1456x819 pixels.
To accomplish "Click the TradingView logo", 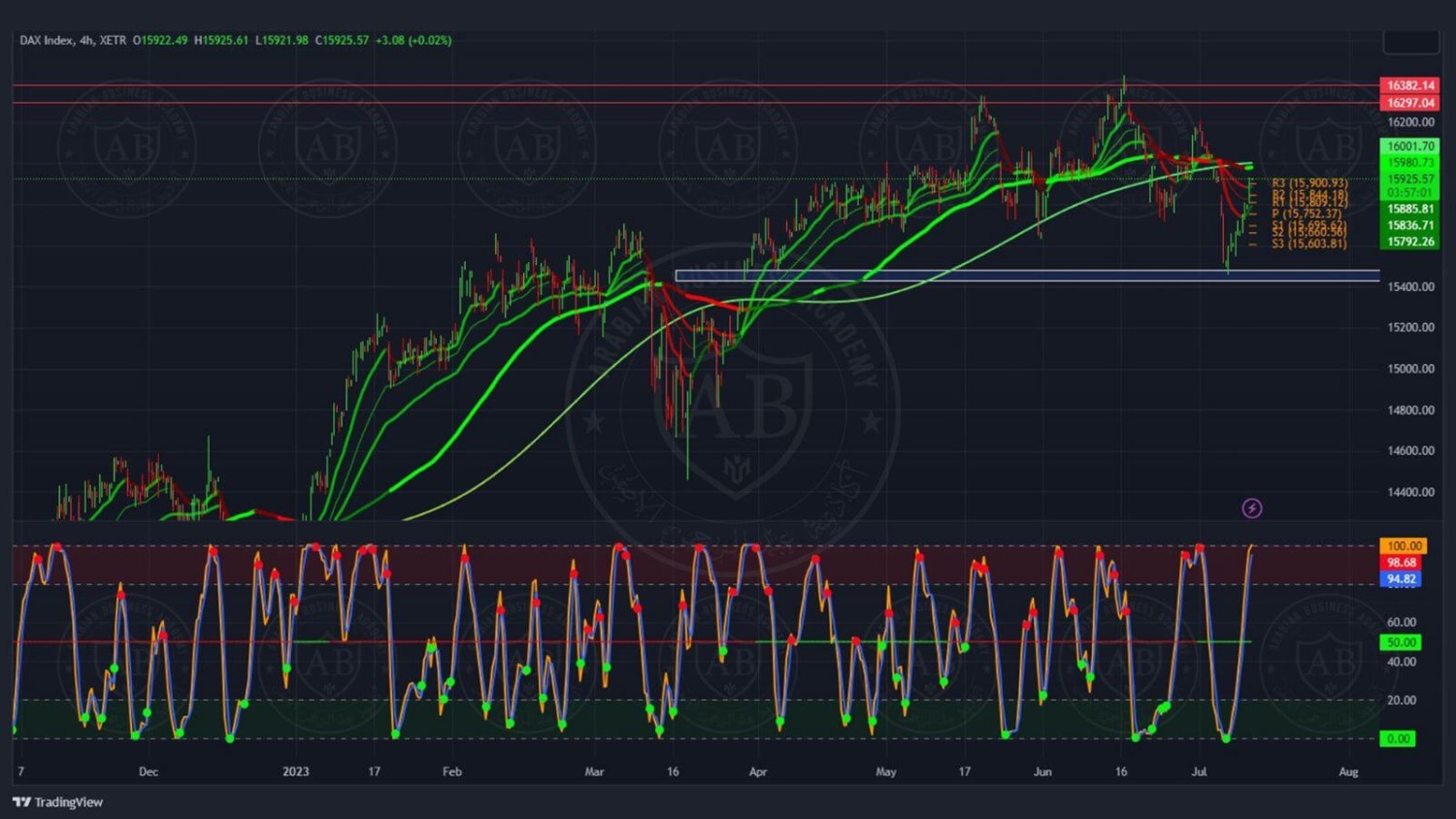I will tap(58, 803).
